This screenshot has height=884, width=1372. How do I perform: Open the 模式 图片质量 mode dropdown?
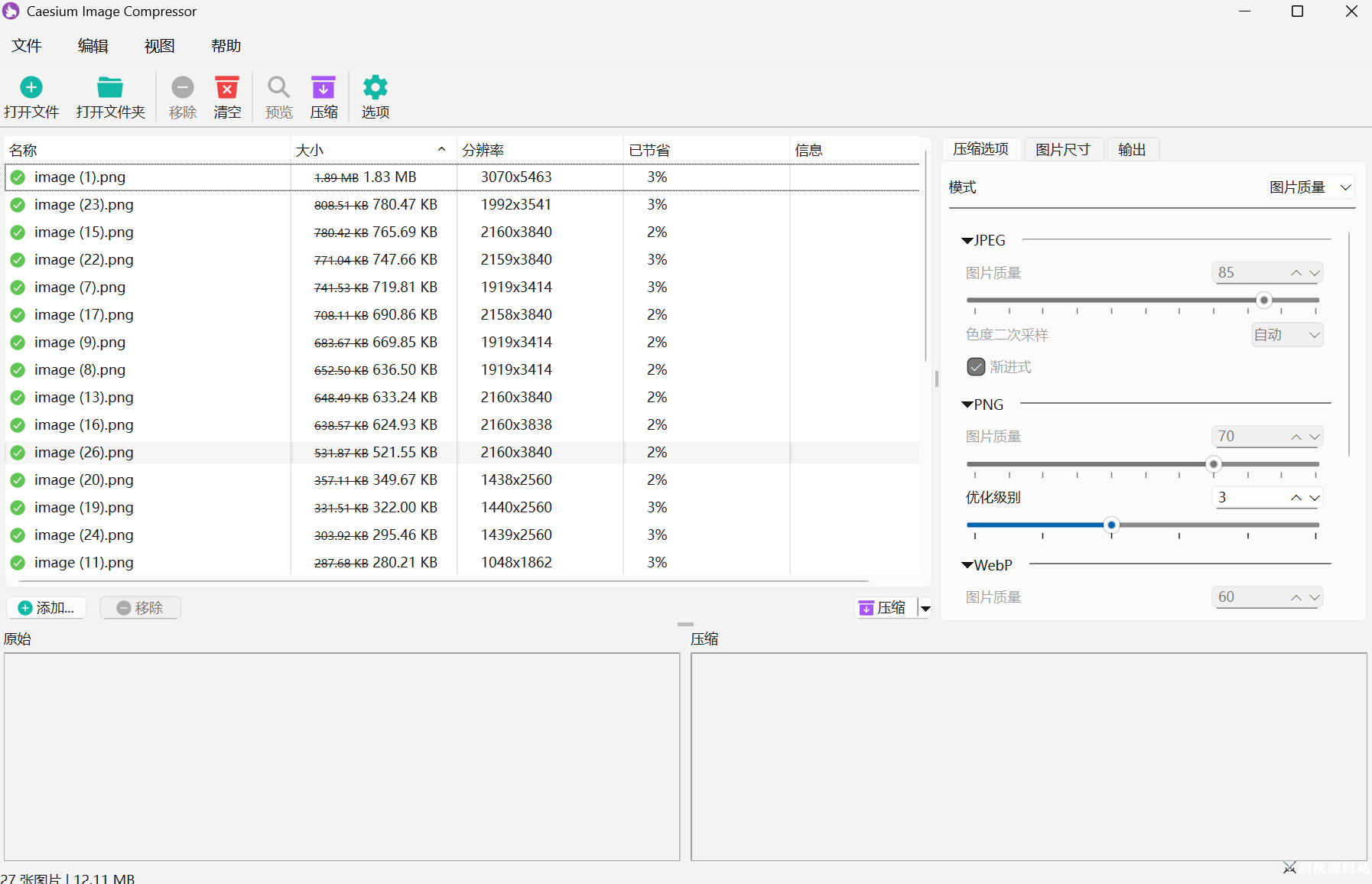coord(1311,187)
